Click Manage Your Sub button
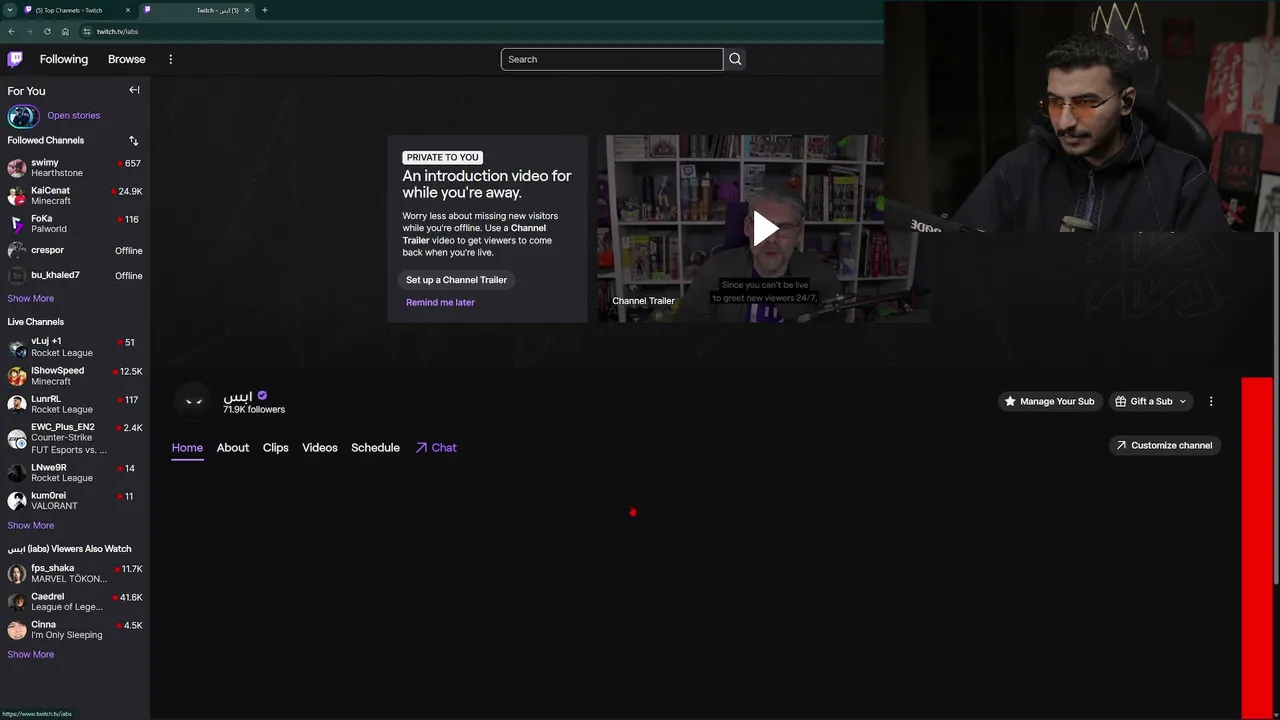Viewport: 1280px width, 720px height. click(x=1050, y=401)
